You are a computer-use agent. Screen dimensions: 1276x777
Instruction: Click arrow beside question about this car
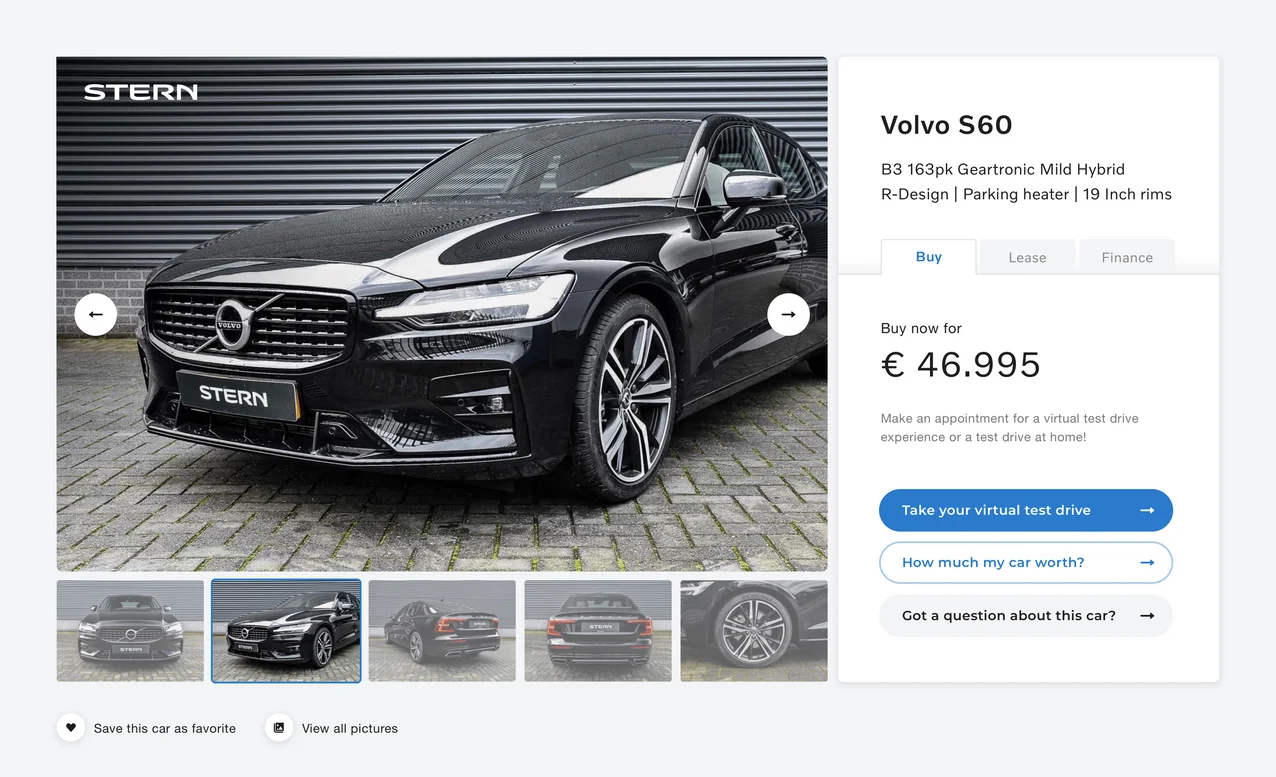click(1147, 615)
